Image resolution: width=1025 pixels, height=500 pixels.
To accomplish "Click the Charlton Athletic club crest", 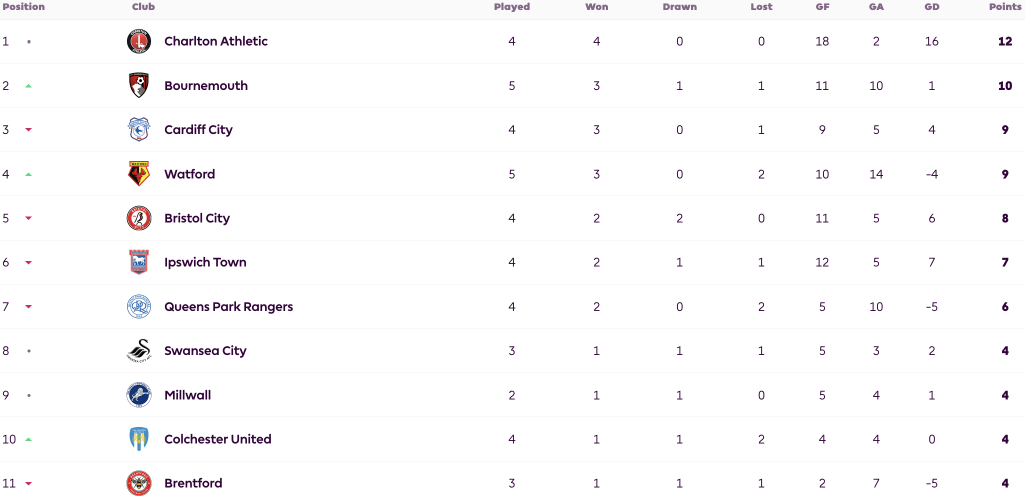I will tap(139, 41).
